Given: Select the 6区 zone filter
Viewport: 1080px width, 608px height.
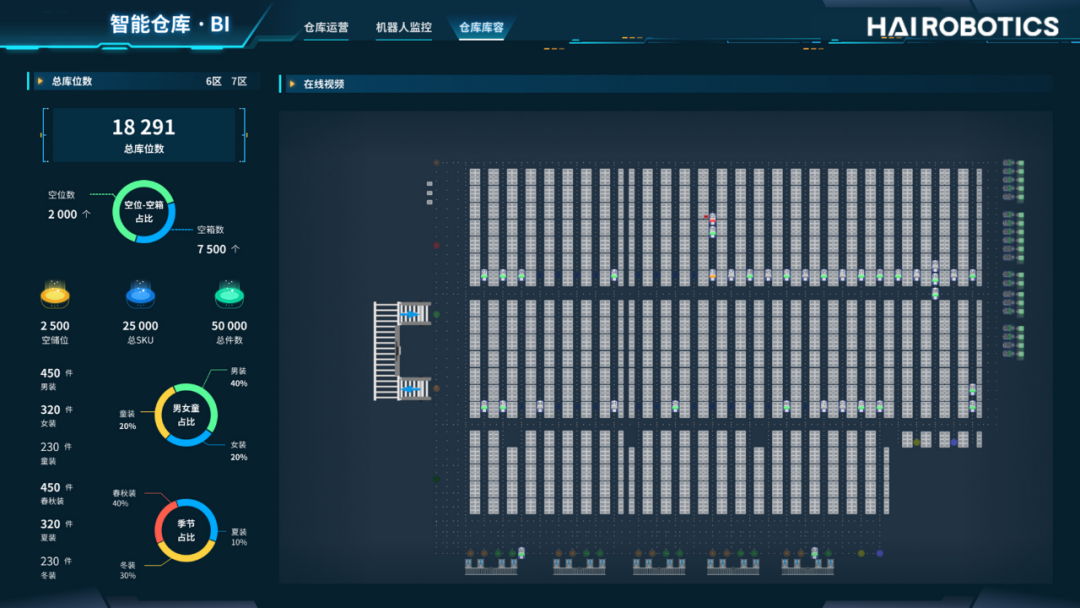Looking at the screenshot, I should (x=214, y=81).
